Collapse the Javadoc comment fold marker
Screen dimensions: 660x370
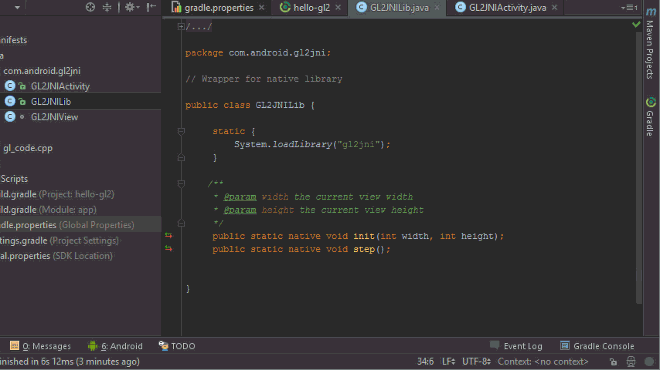pyautogui.click(x=181, y=184)
